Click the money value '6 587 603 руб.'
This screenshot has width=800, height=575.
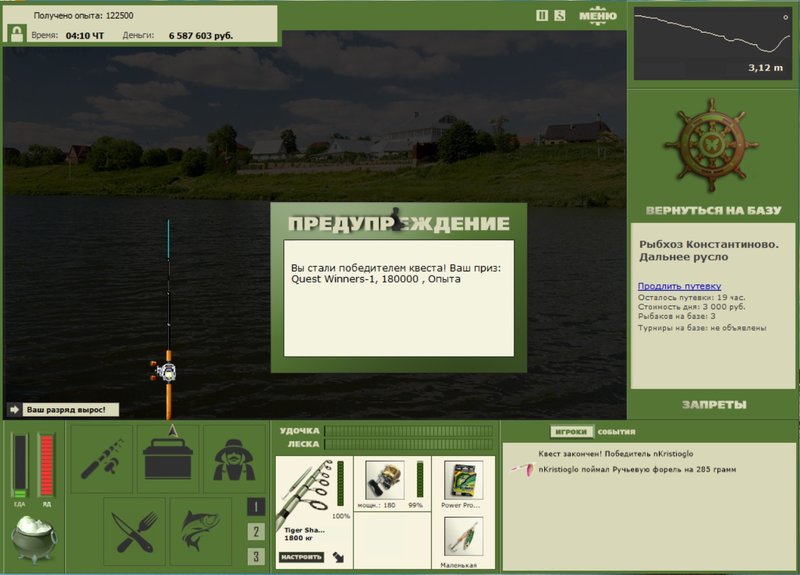[x=201, y=36]
